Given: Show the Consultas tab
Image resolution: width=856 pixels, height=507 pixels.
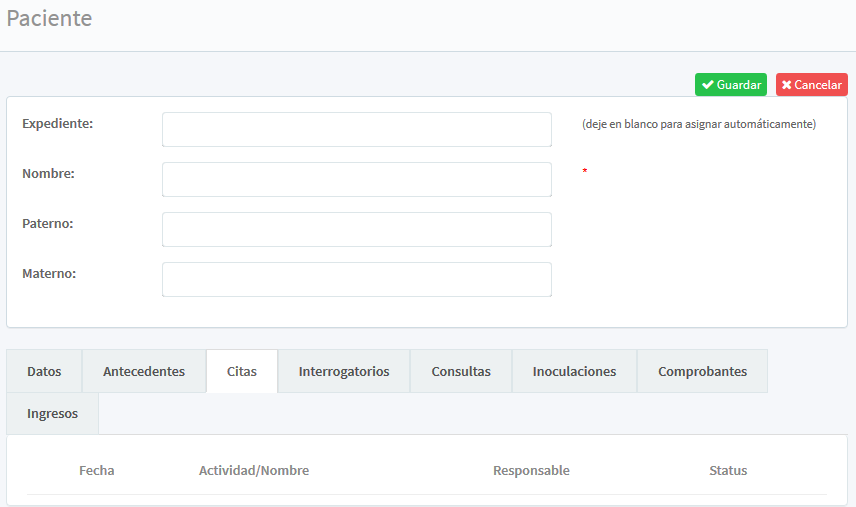Looking at the screenshot, I should coord(461,371).
